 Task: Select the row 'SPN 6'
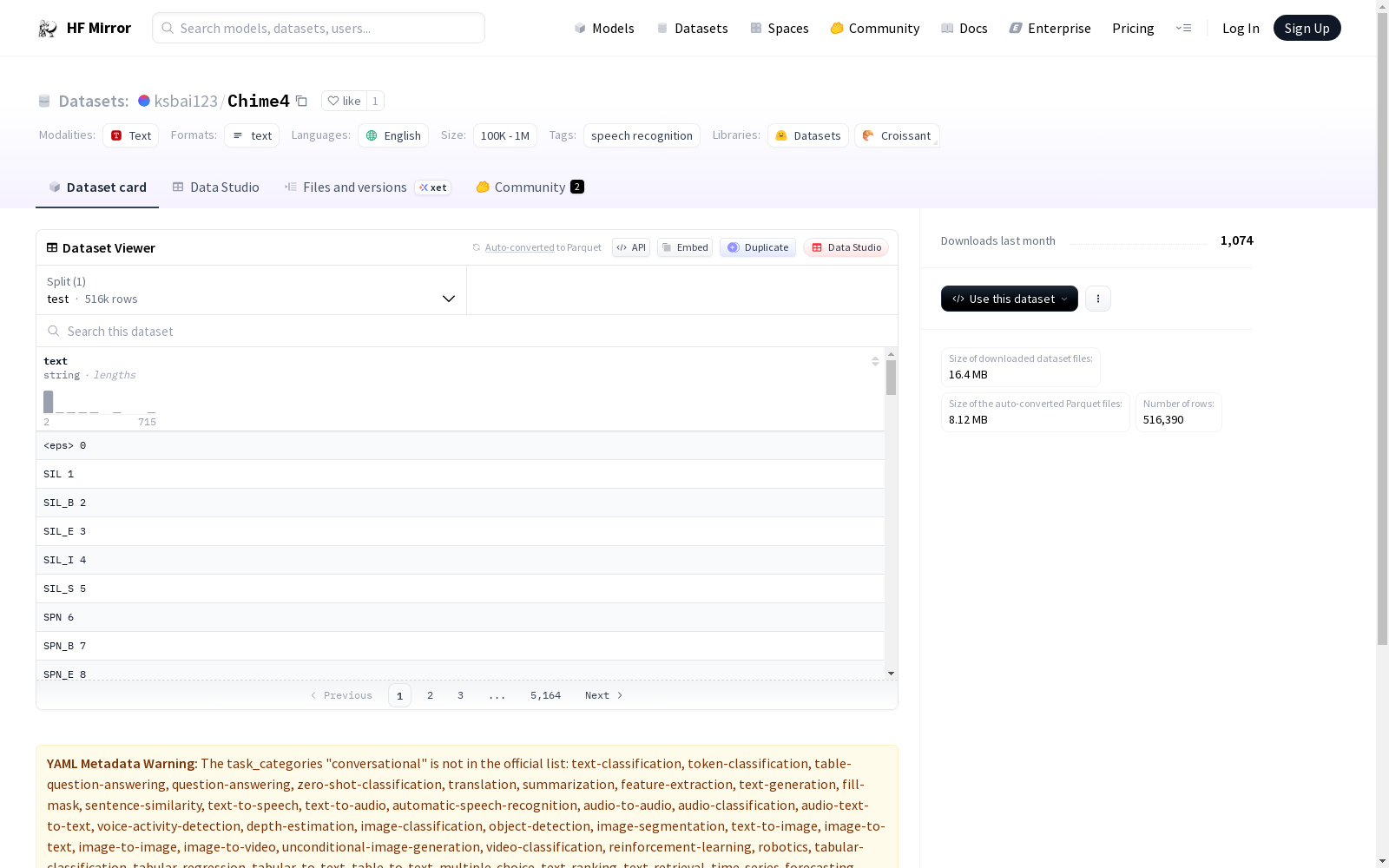(460, 617)
